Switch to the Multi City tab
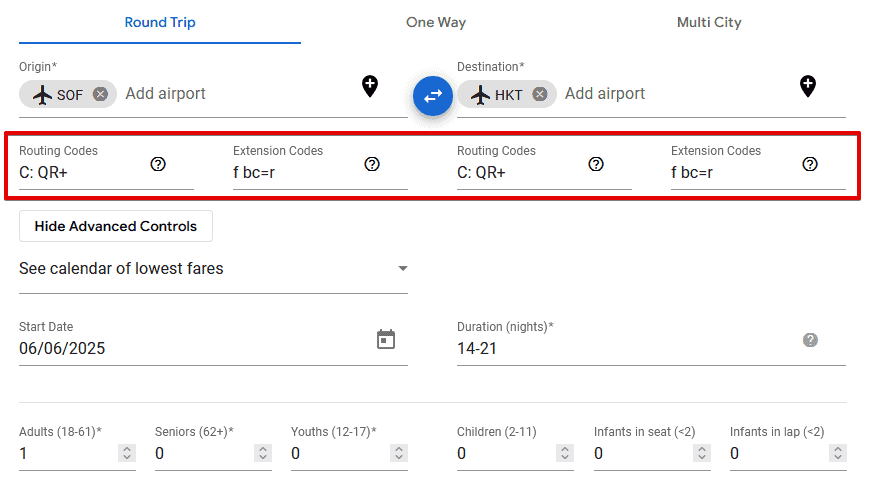The image size is (869, 485). tap(709, 22)
